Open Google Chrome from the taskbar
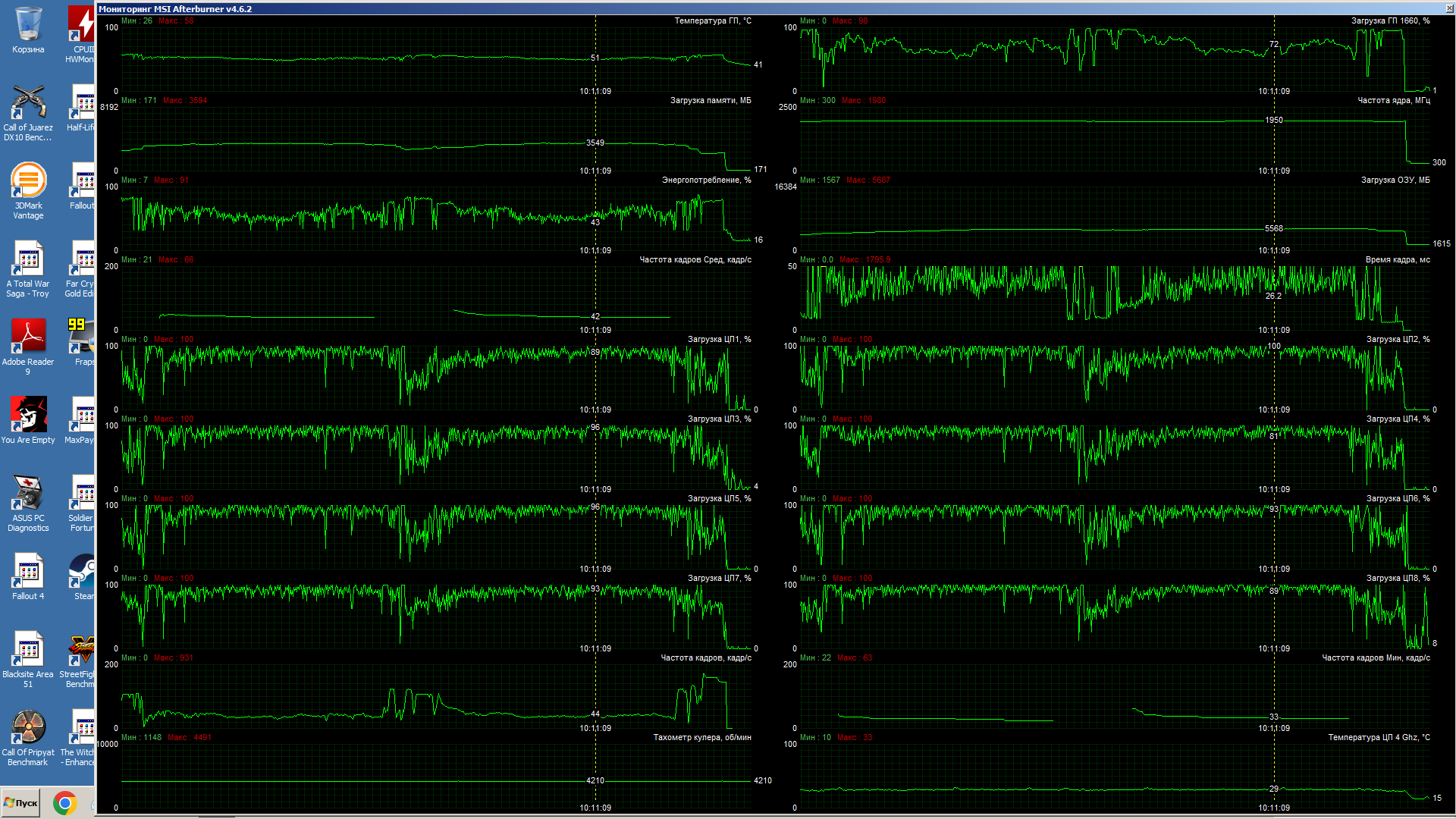1456x819 pixels. click(65, 802)
